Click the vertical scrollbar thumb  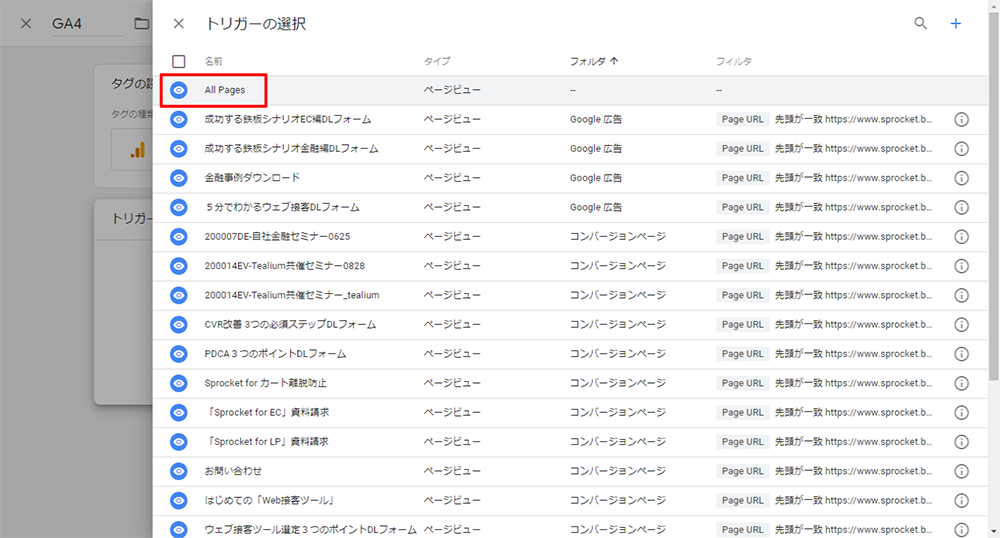(x=994, y=198)
